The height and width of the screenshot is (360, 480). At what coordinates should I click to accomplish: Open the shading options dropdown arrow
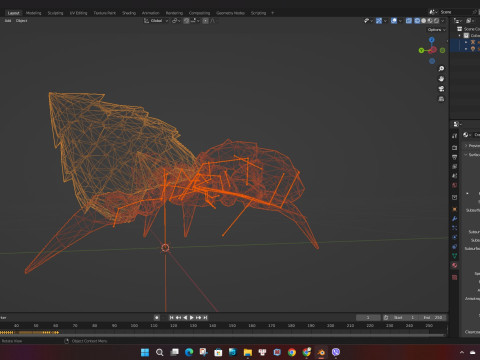tap(443, 21)
